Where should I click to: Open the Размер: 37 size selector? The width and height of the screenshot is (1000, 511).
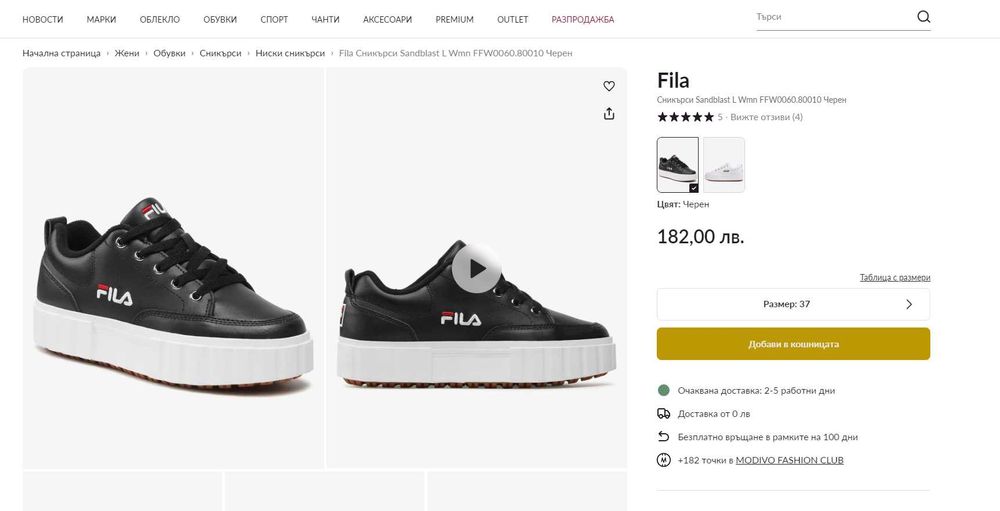[x=793, y=304]
